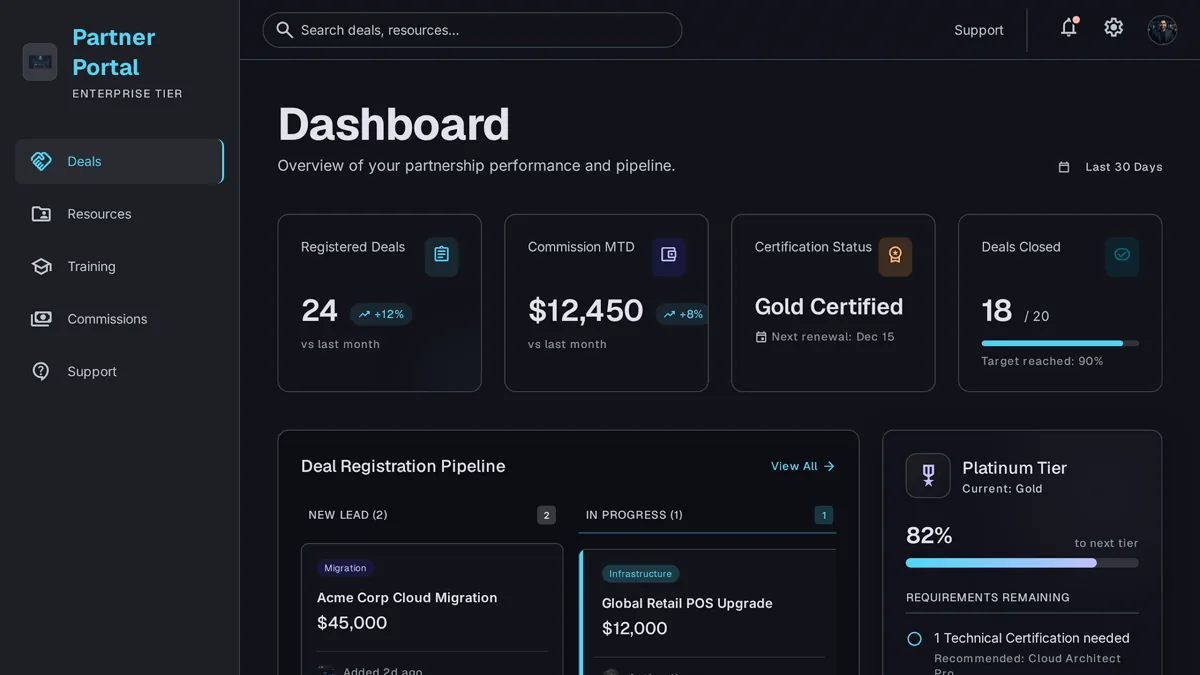This screenshot has height=675, width=1200.
Task: Click the $12,000 deal amount
Action: tap(635, 628)
